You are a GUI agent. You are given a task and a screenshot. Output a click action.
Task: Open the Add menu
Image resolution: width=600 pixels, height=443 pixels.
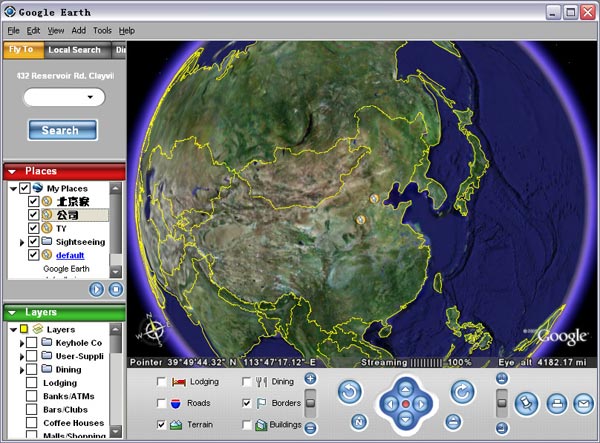tap(78, 31)
